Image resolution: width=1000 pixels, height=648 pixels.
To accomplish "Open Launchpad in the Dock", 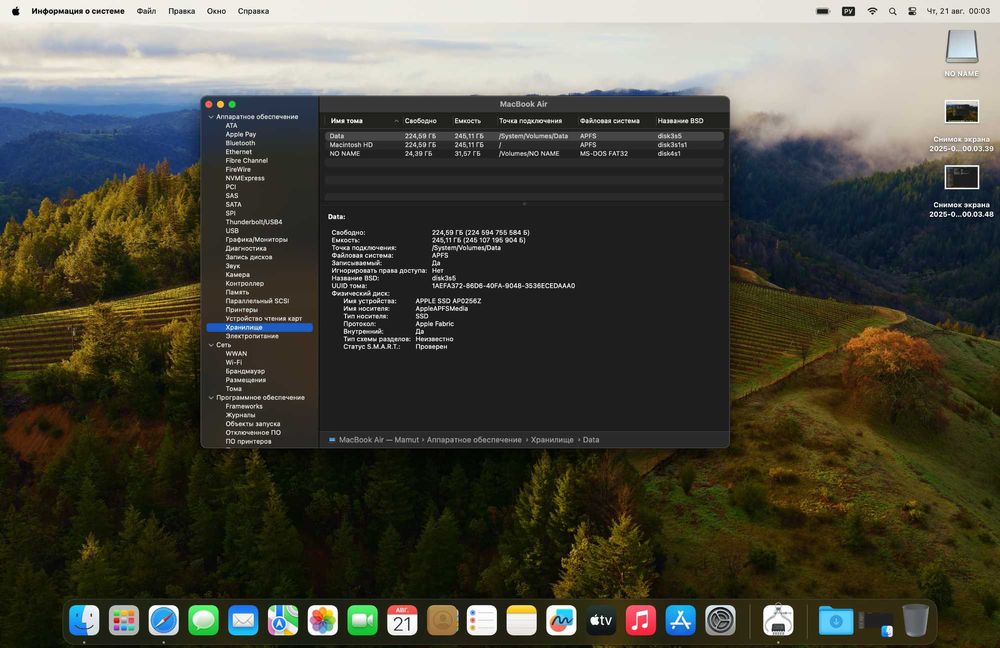I will click(x=124, y=620).
